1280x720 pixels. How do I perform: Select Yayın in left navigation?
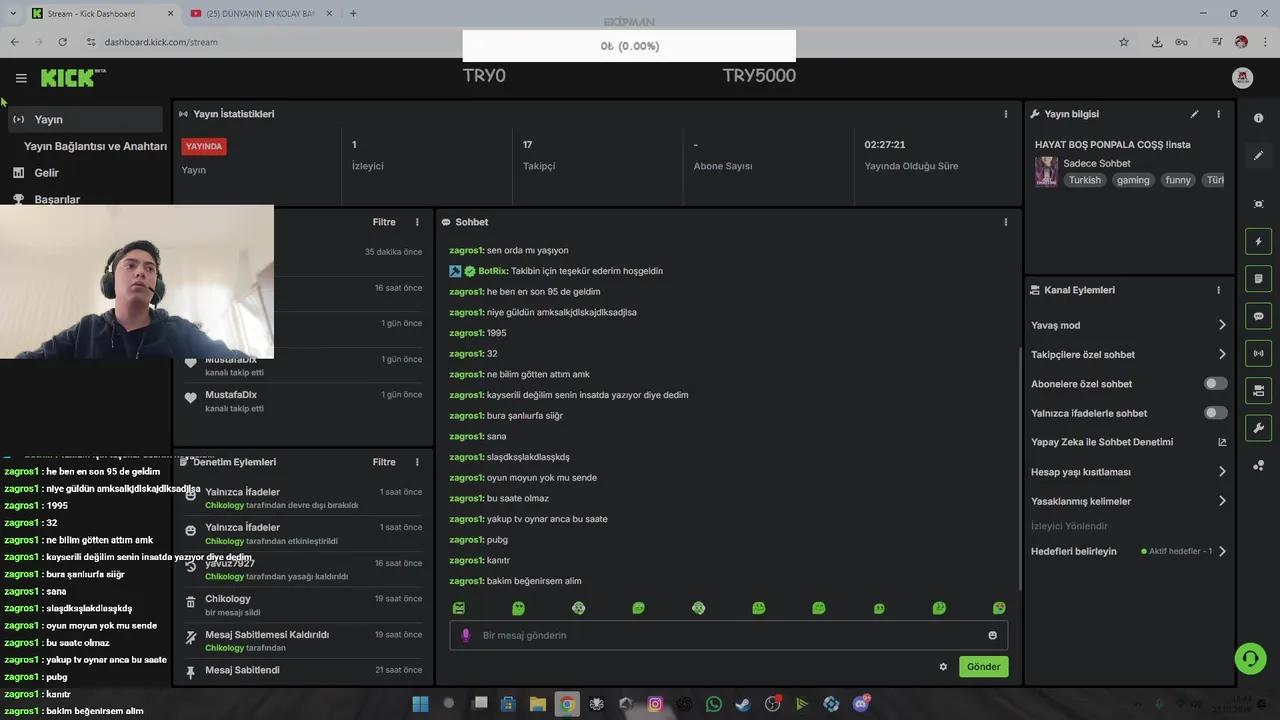click(86, 119)
